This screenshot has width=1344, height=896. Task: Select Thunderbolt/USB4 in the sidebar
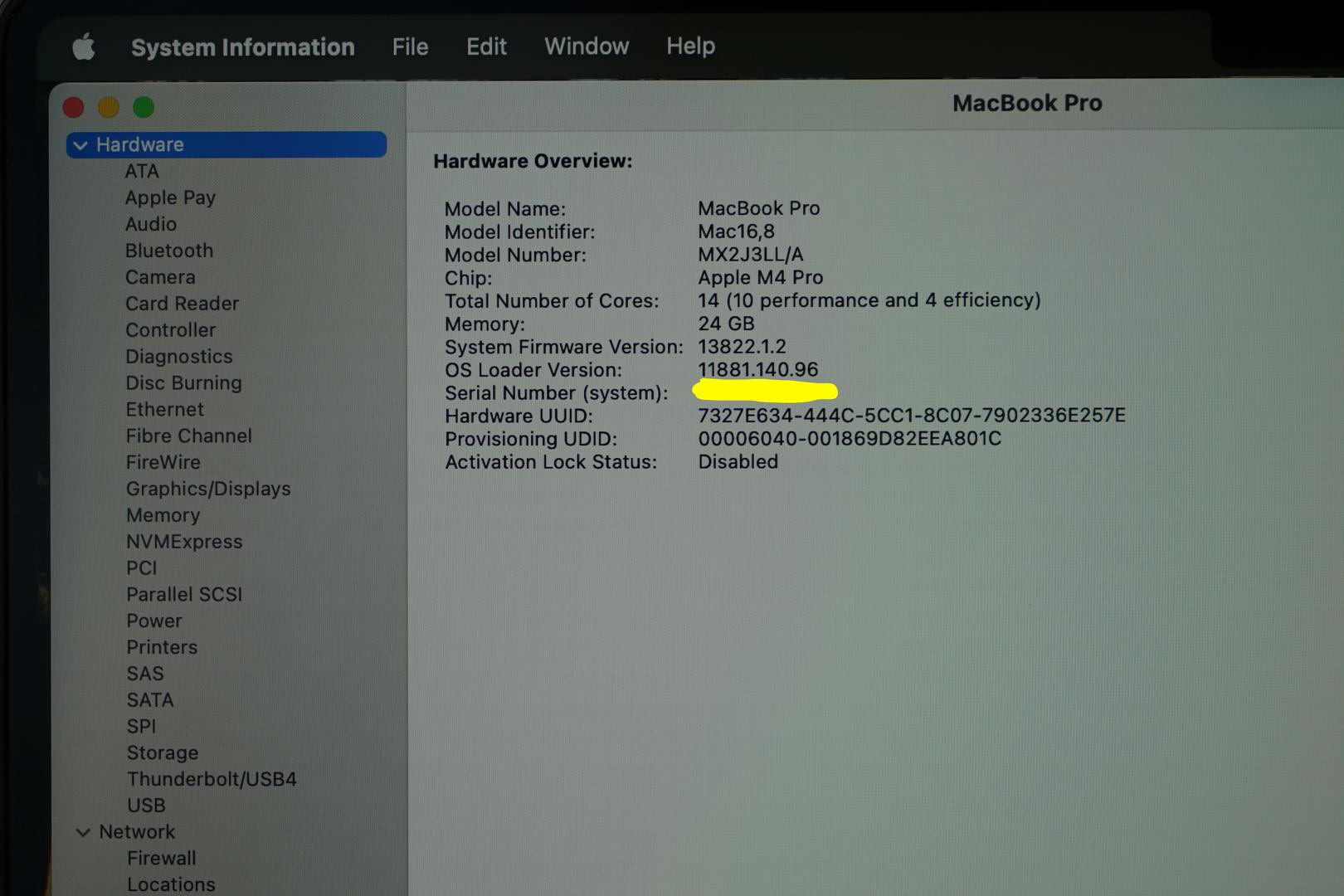212,780
